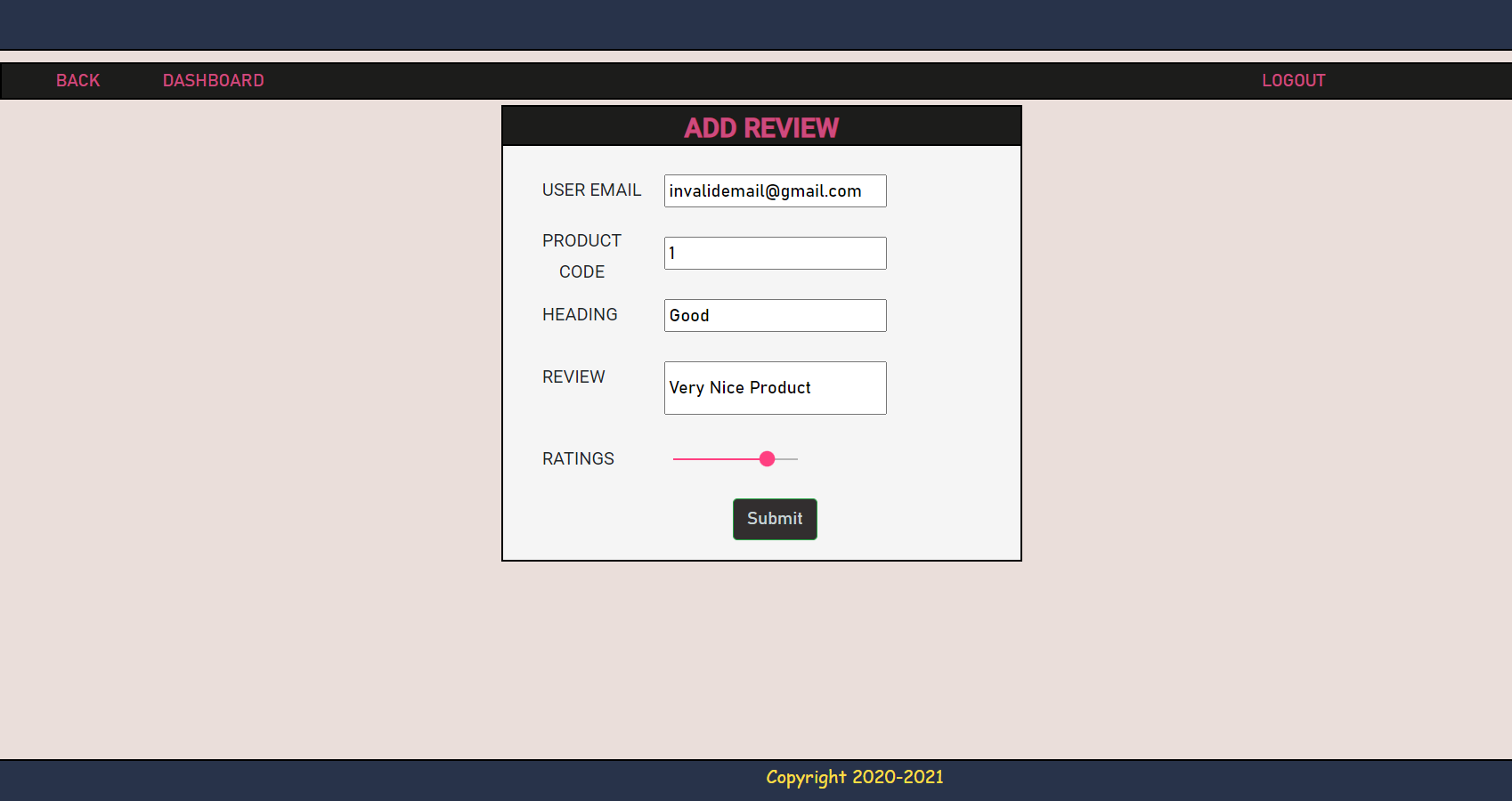Screen dimensions: 1512x801
Task: Go back using the BACK link
Action: 77,80
